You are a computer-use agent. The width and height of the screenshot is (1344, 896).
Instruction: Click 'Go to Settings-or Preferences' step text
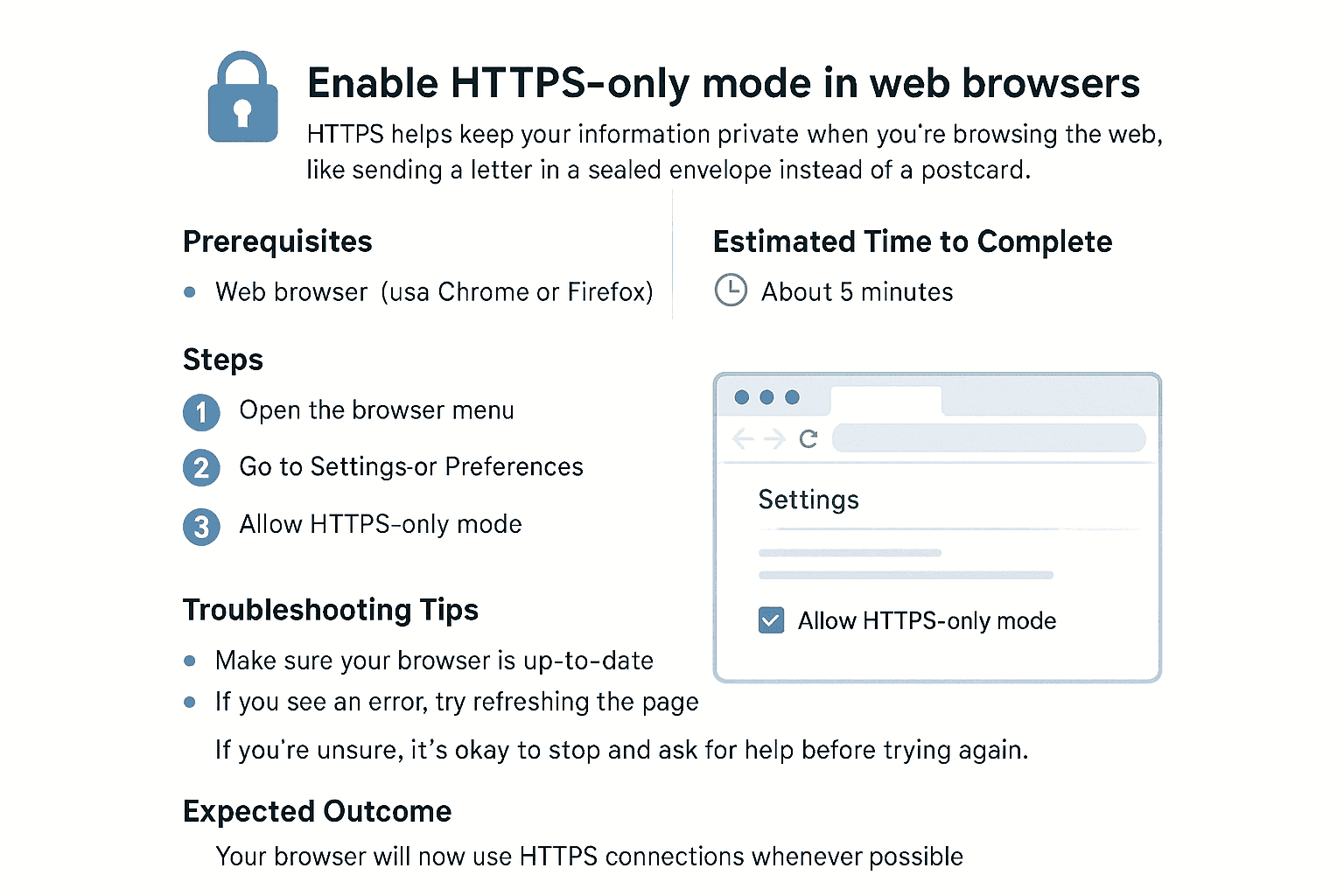tap(411, 466)
